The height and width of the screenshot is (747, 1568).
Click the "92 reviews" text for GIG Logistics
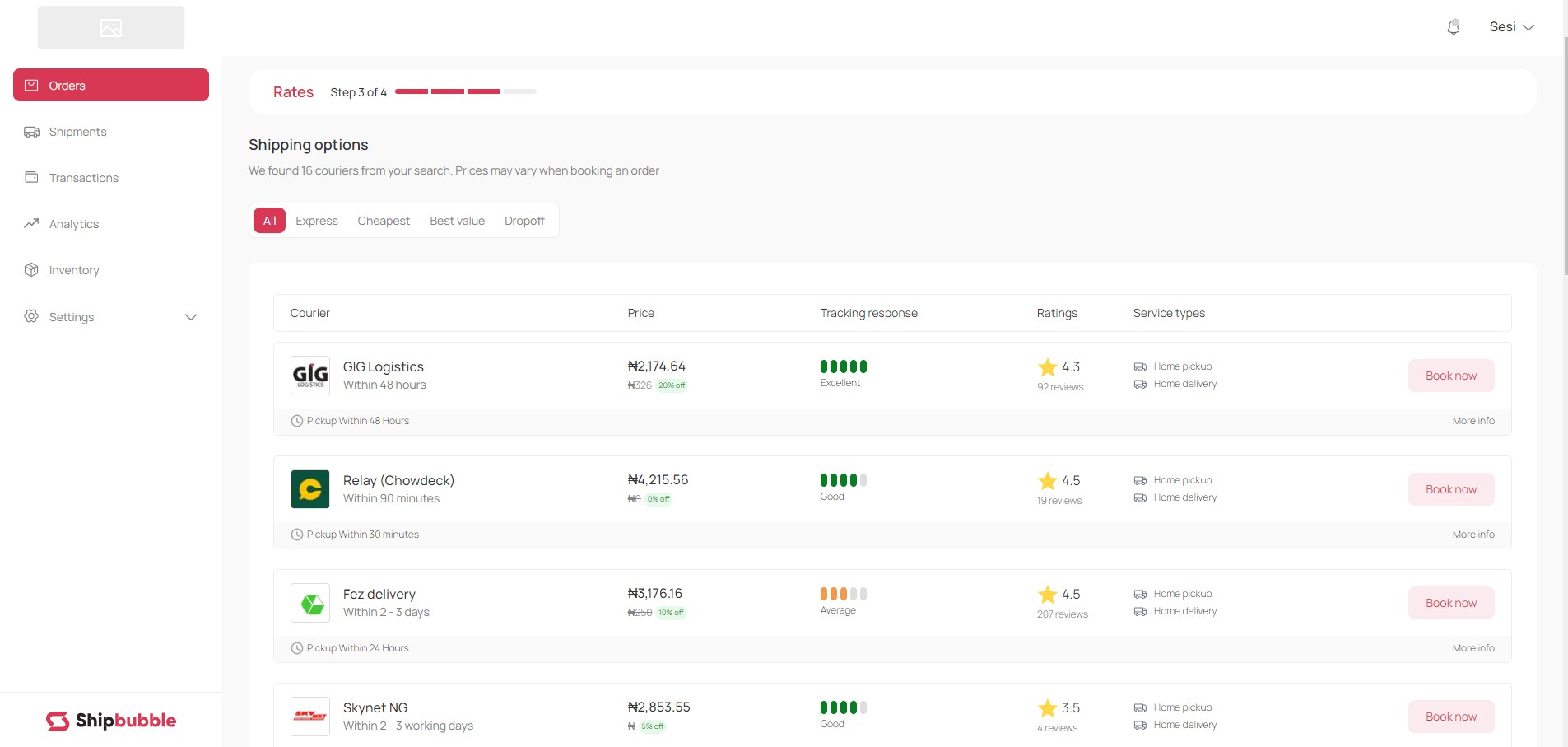1060,387
